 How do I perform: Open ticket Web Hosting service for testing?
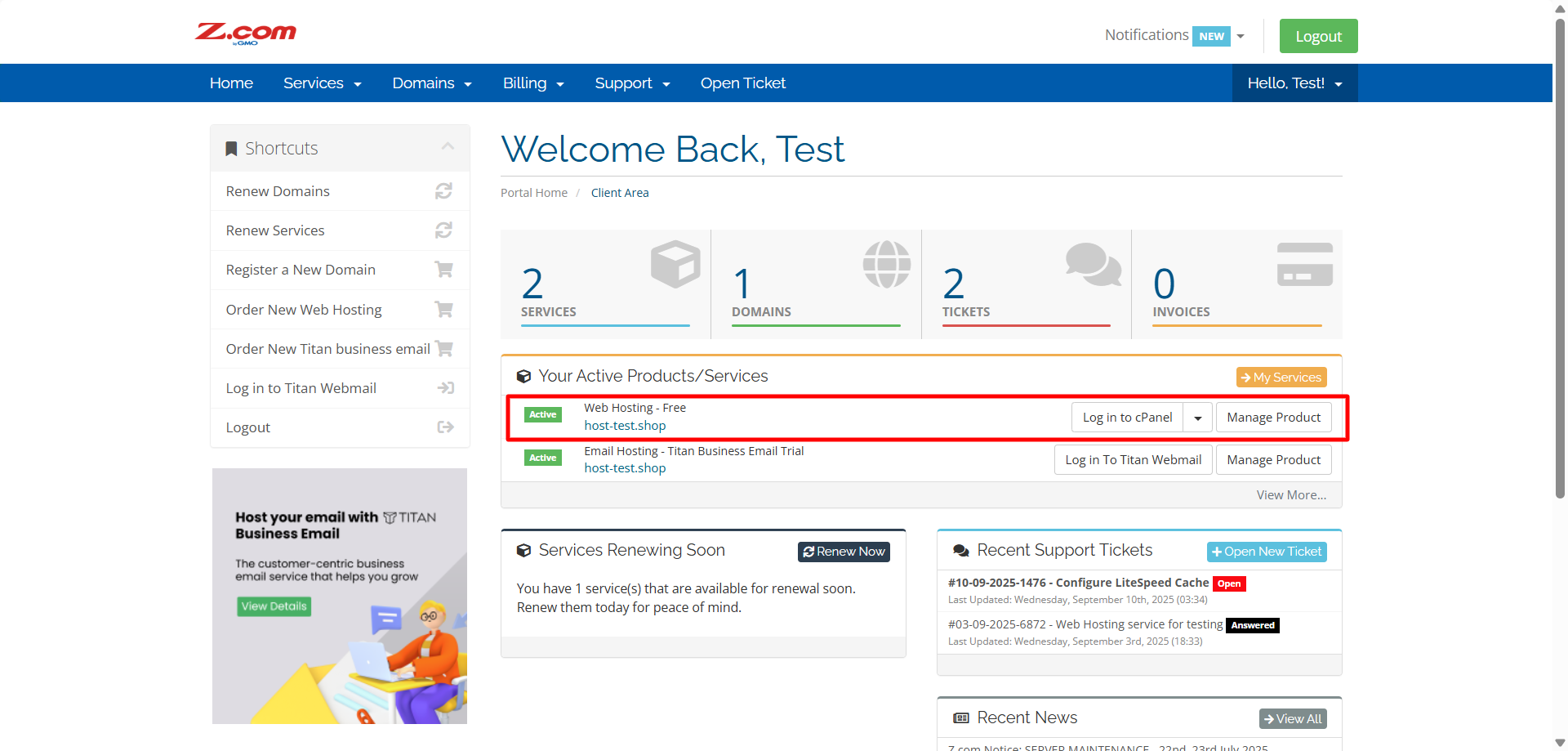pos(1085,624)
